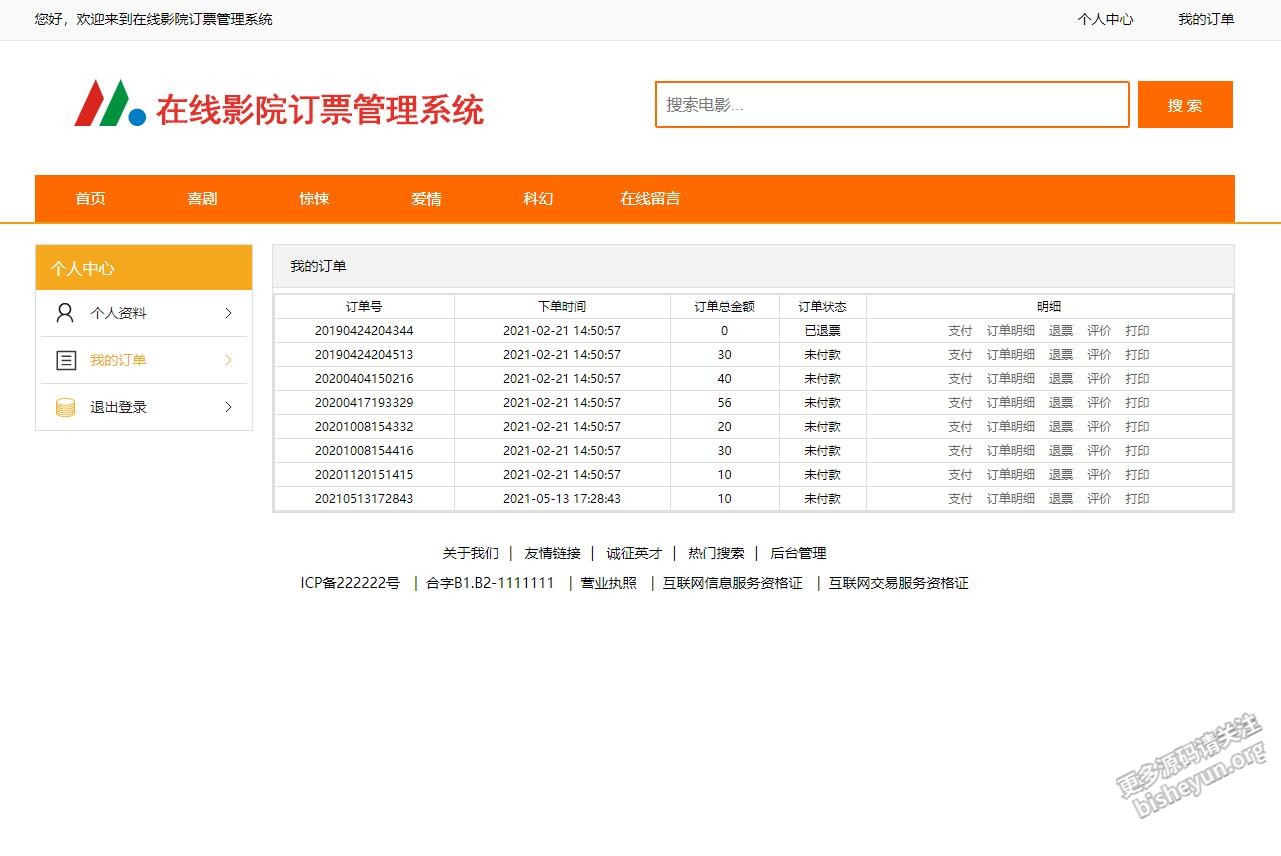Switch to the 惊悚 category
1281x856 pixels.
pos(314,198)
